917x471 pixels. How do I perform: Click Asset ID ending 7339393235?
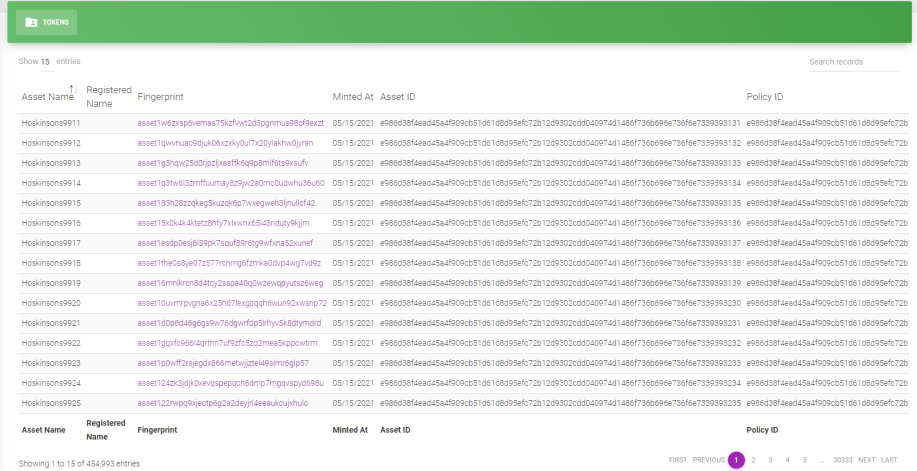pyautogui.click(x=560, y=403)
